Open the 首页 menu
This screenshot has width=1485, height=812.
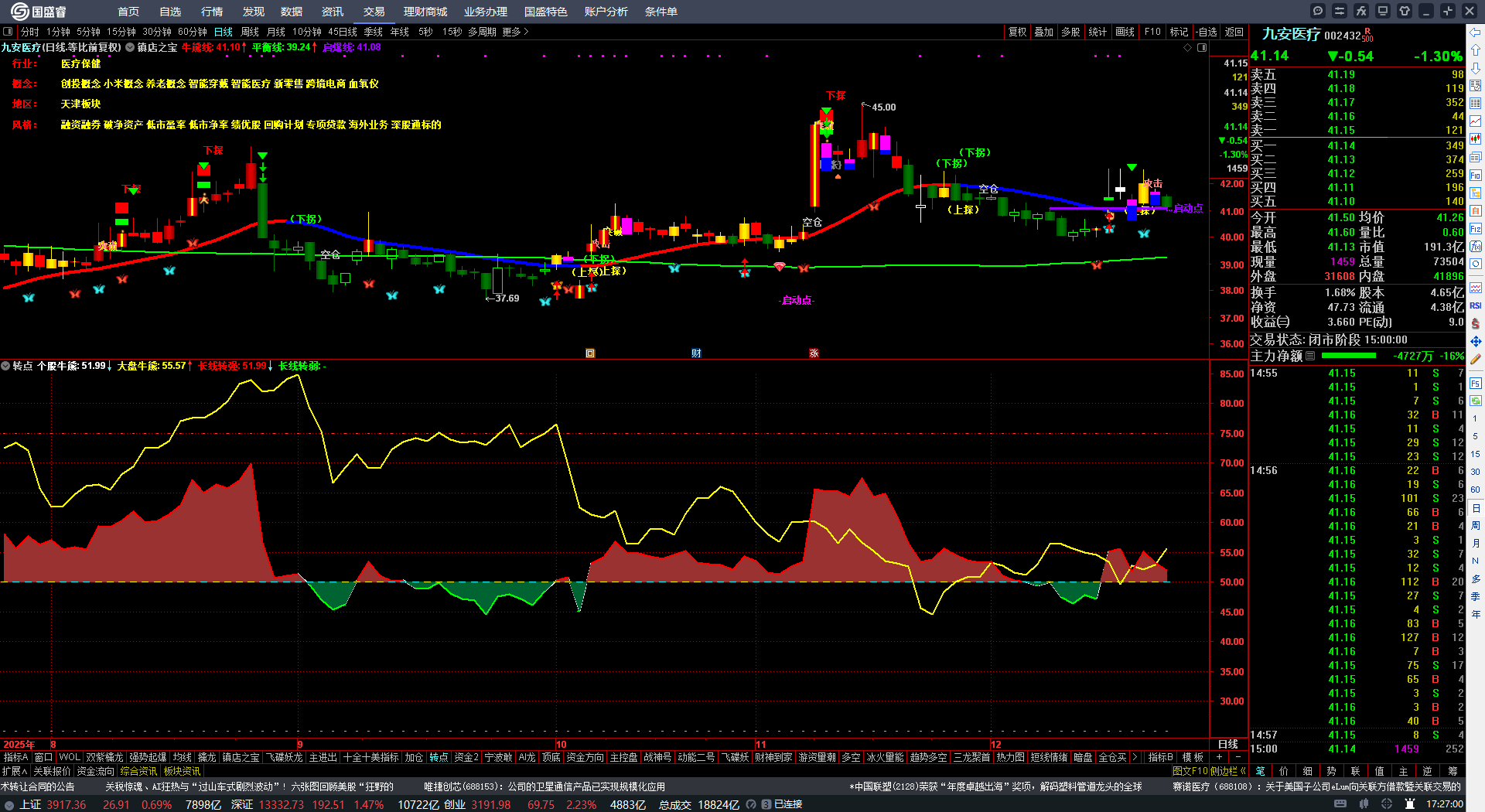click(x=128, y=12)
